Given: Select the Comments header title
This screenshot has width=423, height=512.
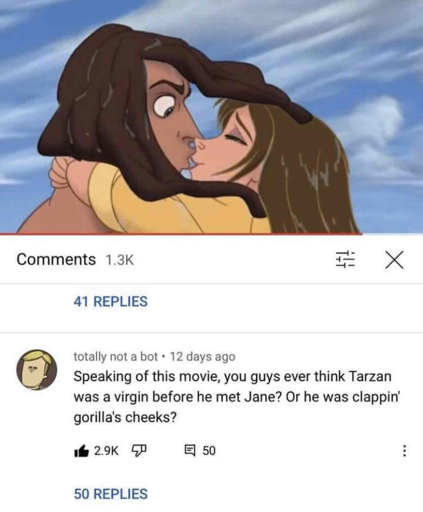Looking at the screenshot, I should tap(56, 259).
